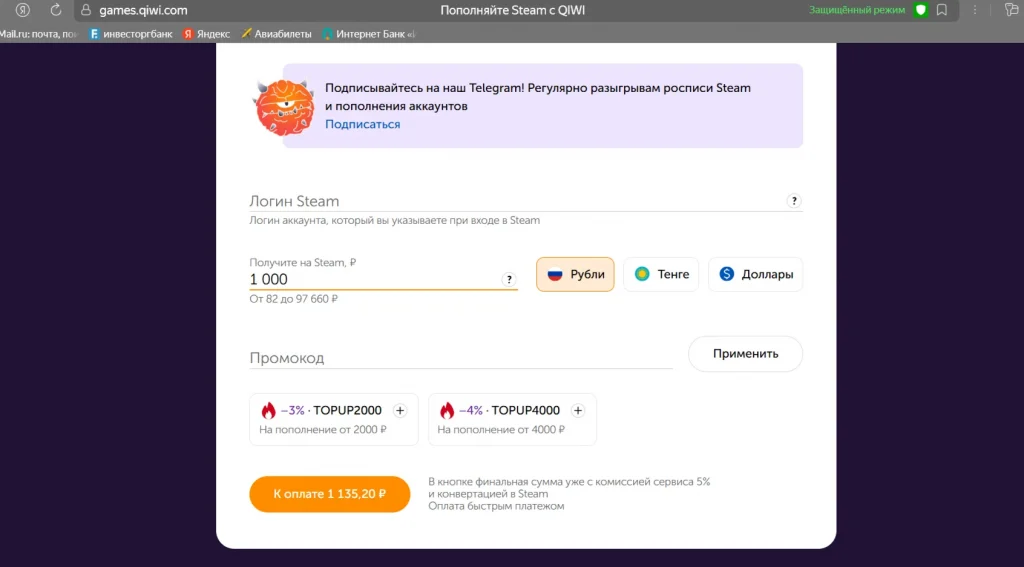This screenshot has width=1024, height=567.
Task: Open the инвесторгбанк bookmark
Action: click(131, 34)
